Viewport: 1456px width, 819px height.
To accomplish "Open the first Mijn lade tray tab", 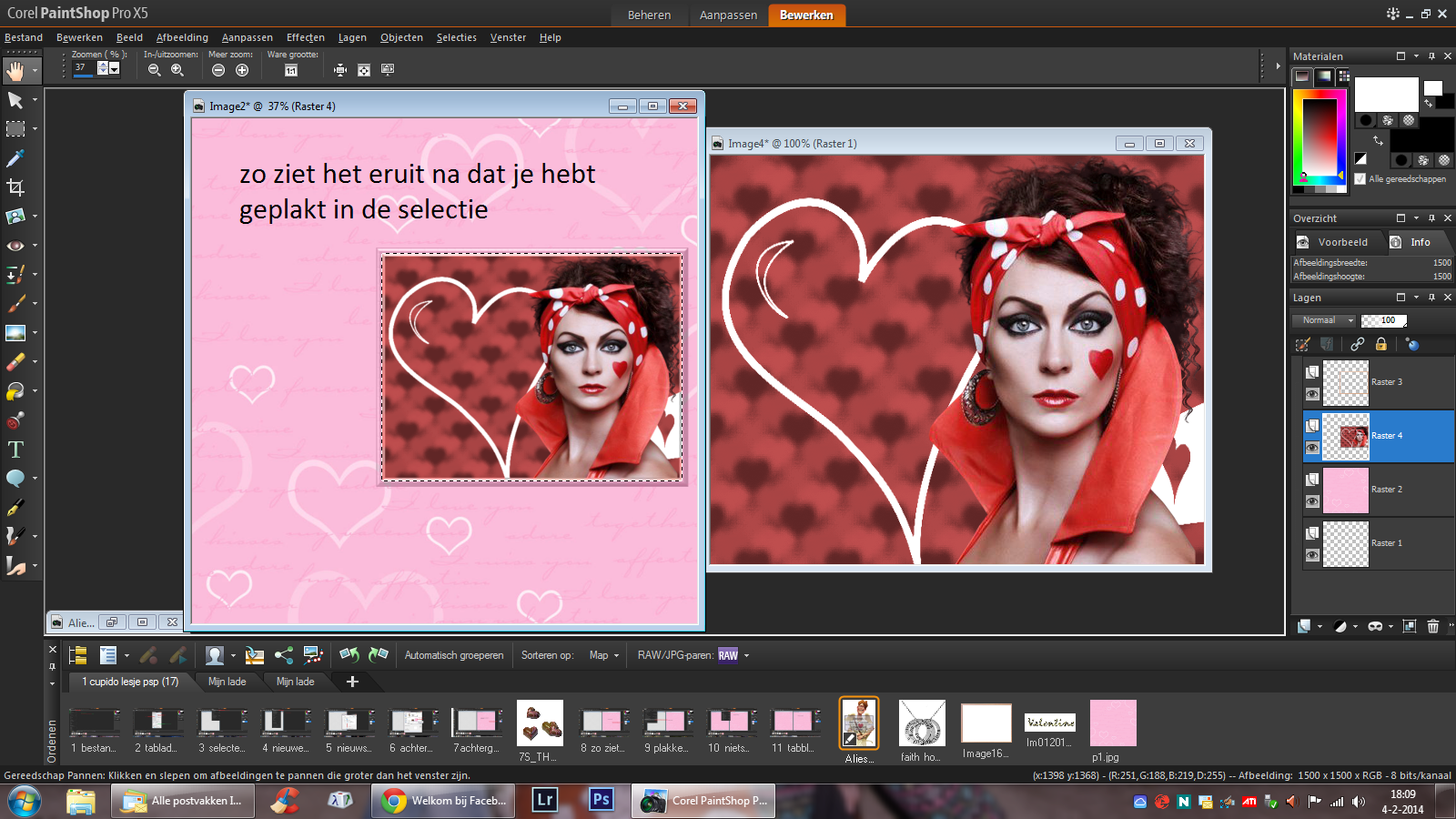I will [227, 682].
